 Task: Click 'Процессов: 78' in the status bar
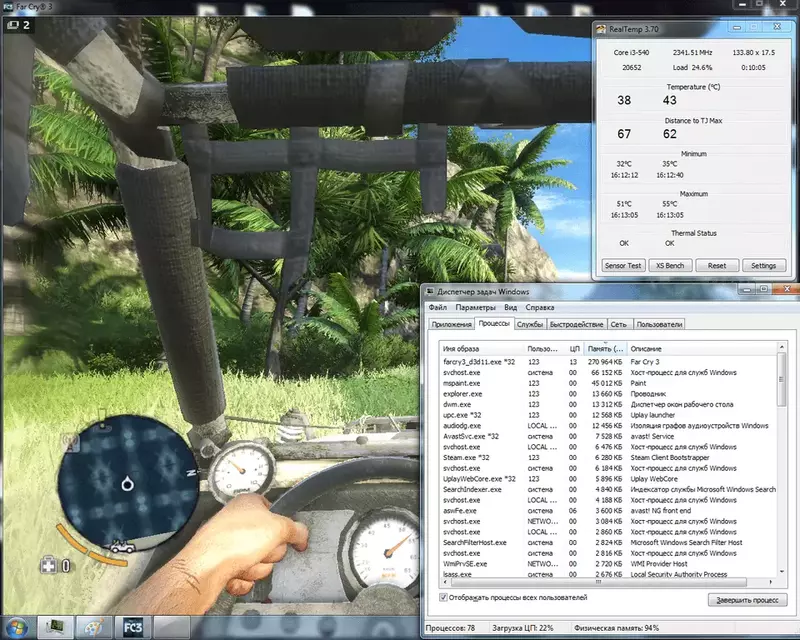[450, 628]
